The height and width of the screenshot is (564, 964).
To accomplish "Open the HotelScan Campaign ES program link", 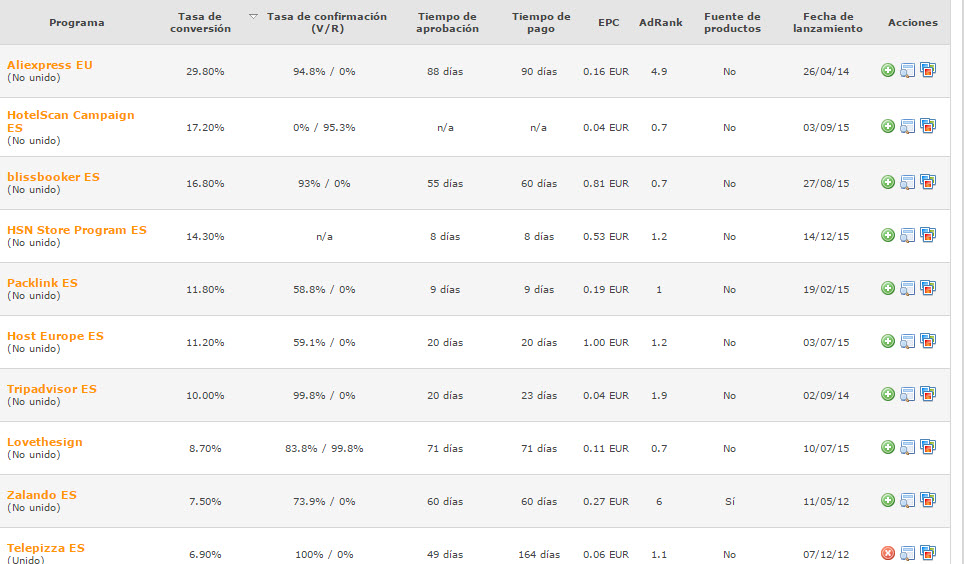I will point(70,121).
